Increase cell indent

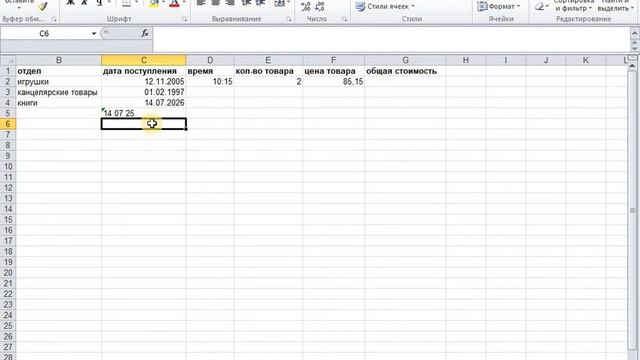coord(260,3)
